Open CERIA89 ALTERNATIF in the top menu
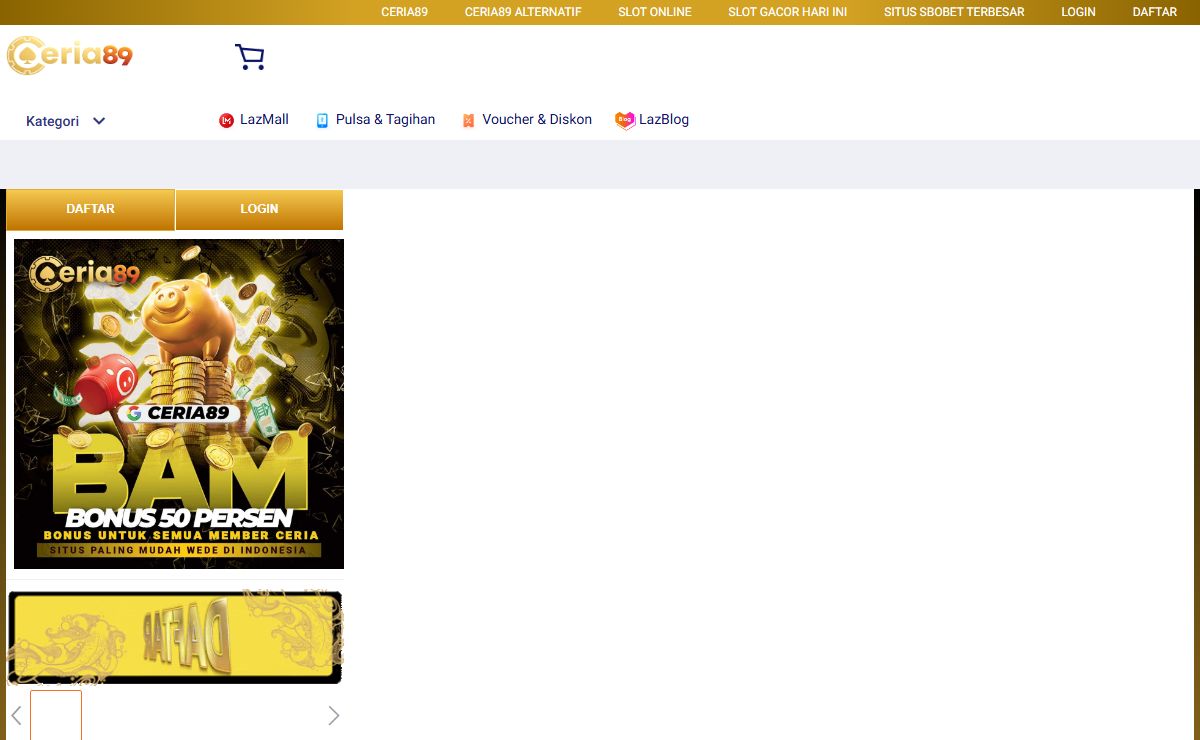1200x740 pixels. coord(523,12)
